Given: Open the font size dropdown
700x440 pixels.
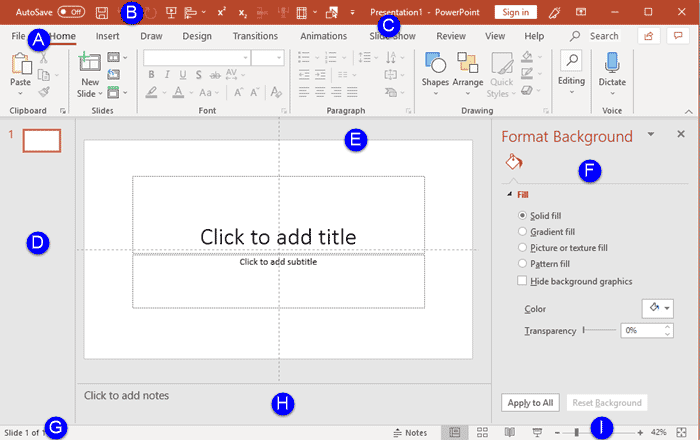Looking at the screenshot, I should (279, 58).
